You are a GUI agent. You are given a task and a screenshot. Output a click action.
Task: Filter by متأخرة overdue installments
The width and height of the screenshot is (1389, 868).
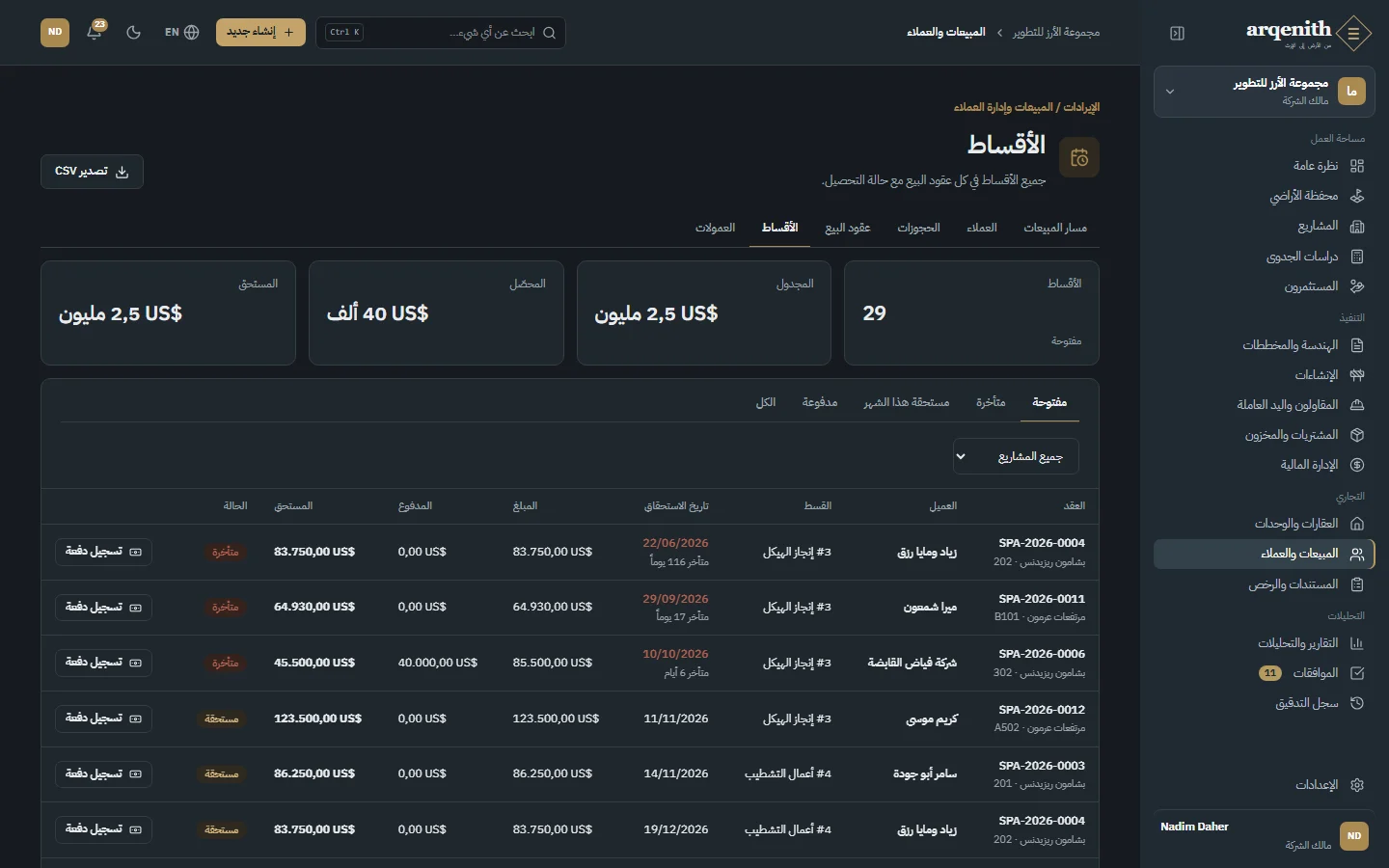pyautogui.click(x=991, y=402)
